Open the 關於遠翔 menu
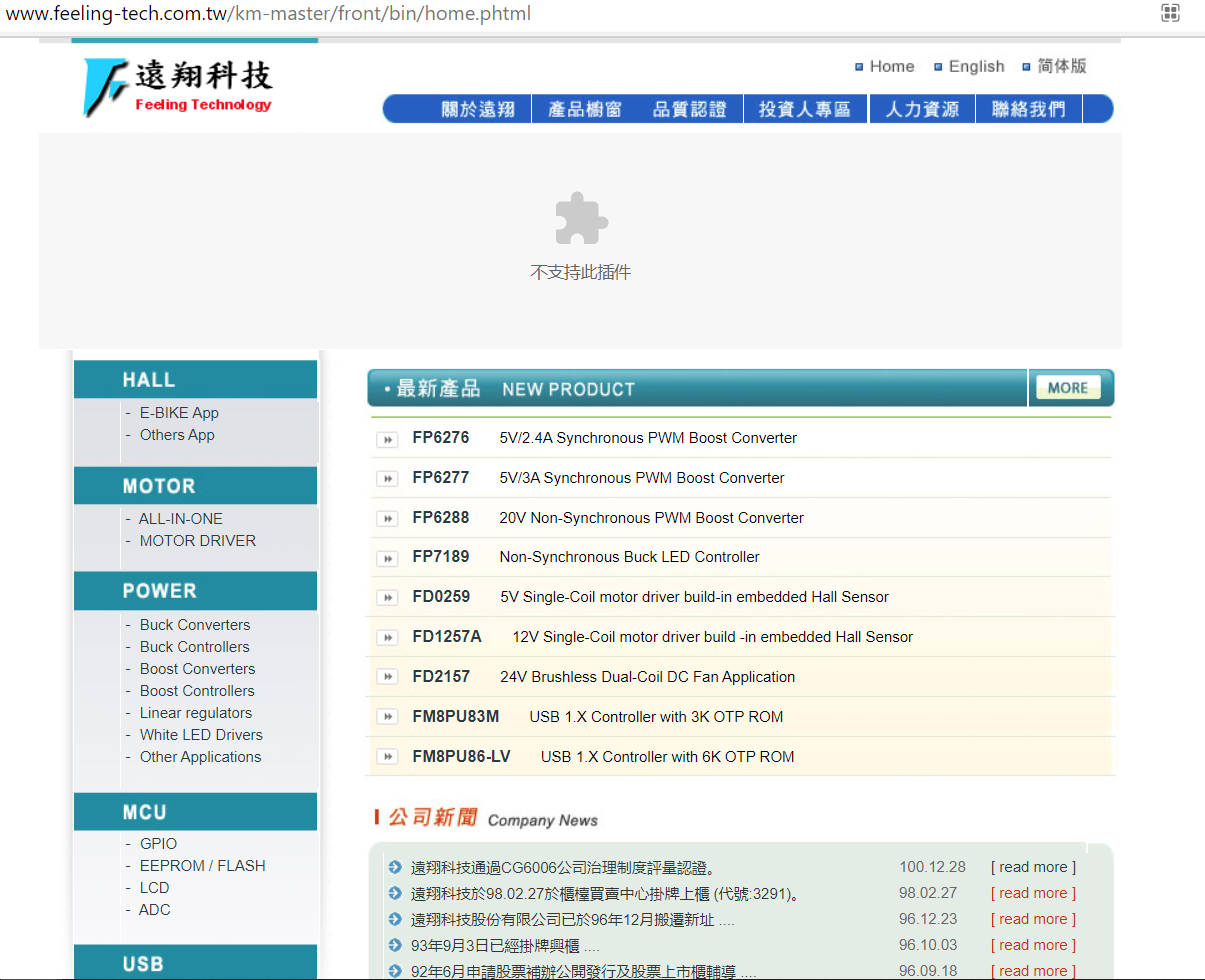 point(478,109)
